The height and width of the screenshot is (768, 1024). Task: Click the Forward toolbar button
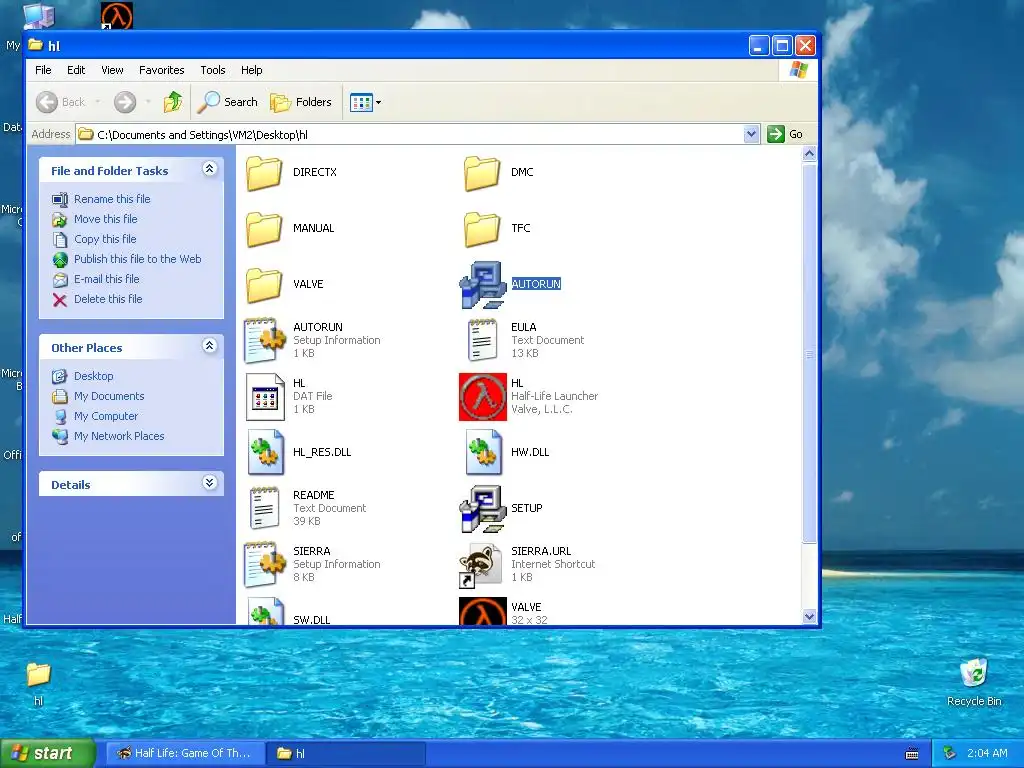click(x=125, y=102)
